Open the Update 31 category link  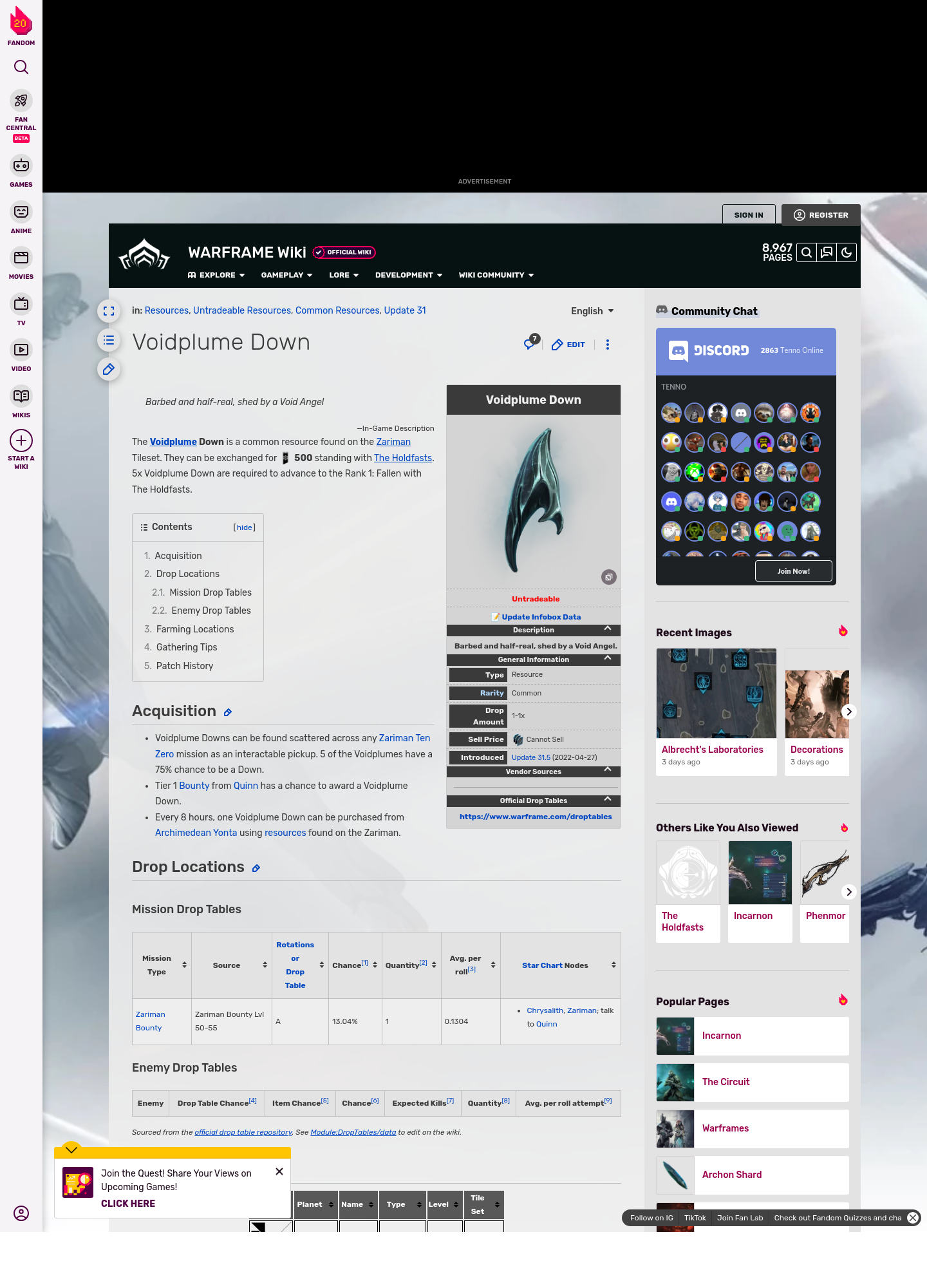(x=405, y=310)
